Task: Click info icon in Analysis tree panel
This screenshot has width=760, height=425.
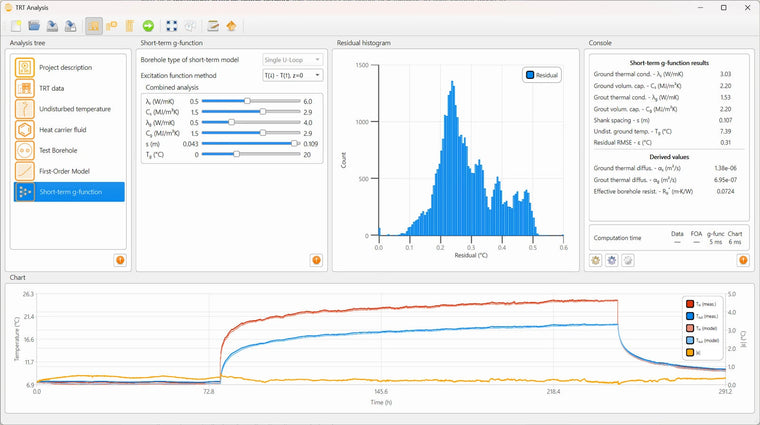Action: [x=120, y=260]
